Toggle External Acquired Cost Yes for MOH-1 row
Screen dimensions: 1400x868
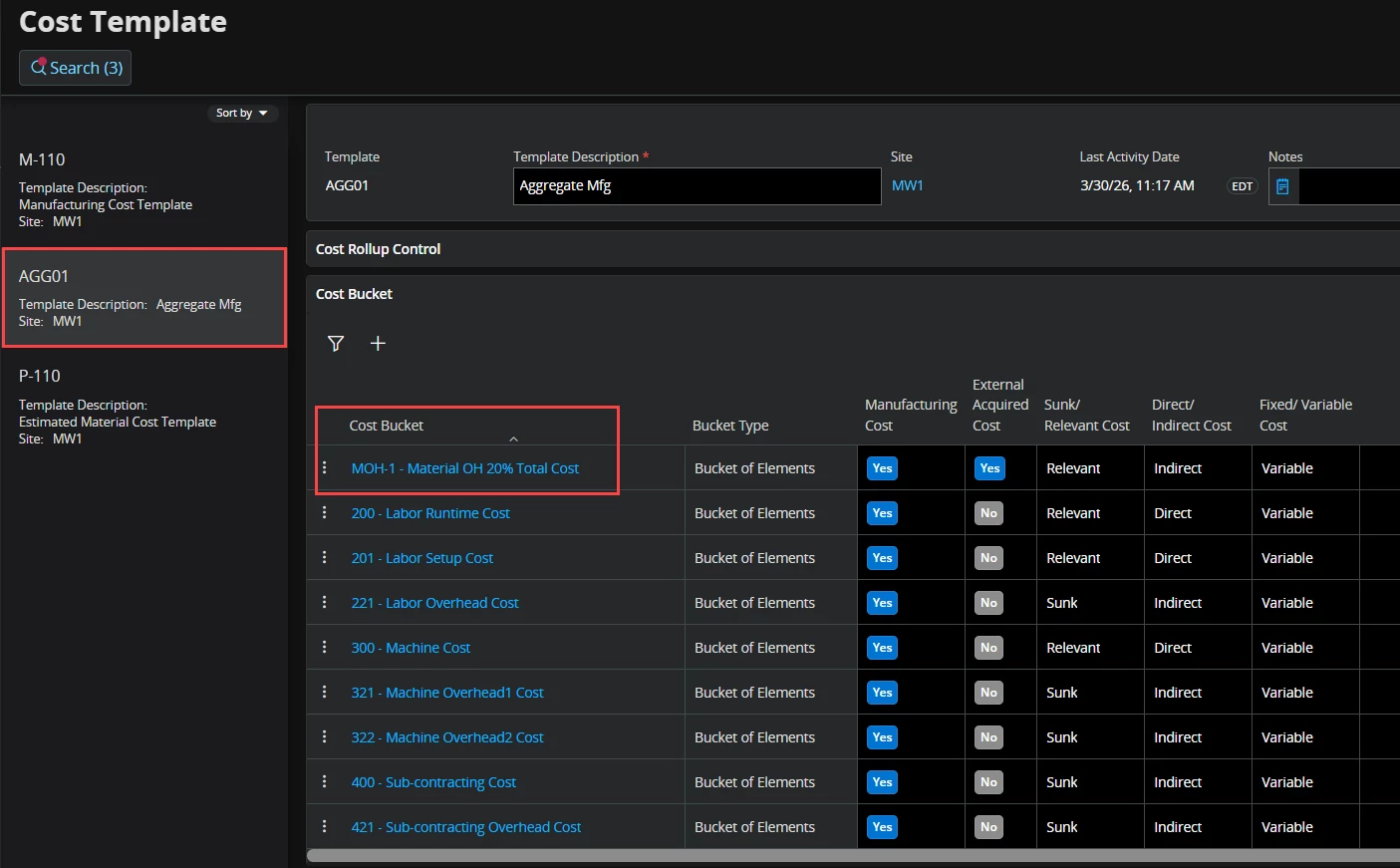tap(988, 468)
